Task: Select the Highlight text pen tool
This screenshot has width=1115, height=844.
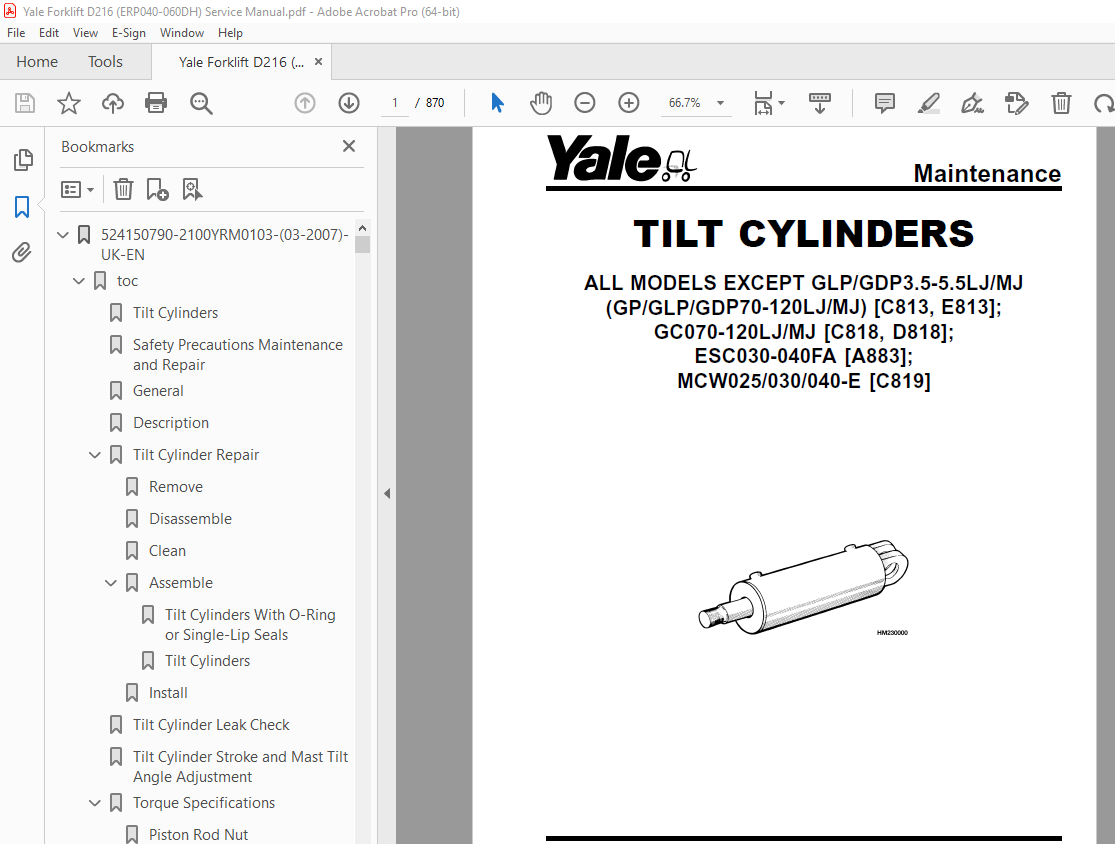Action: (929, 103)
